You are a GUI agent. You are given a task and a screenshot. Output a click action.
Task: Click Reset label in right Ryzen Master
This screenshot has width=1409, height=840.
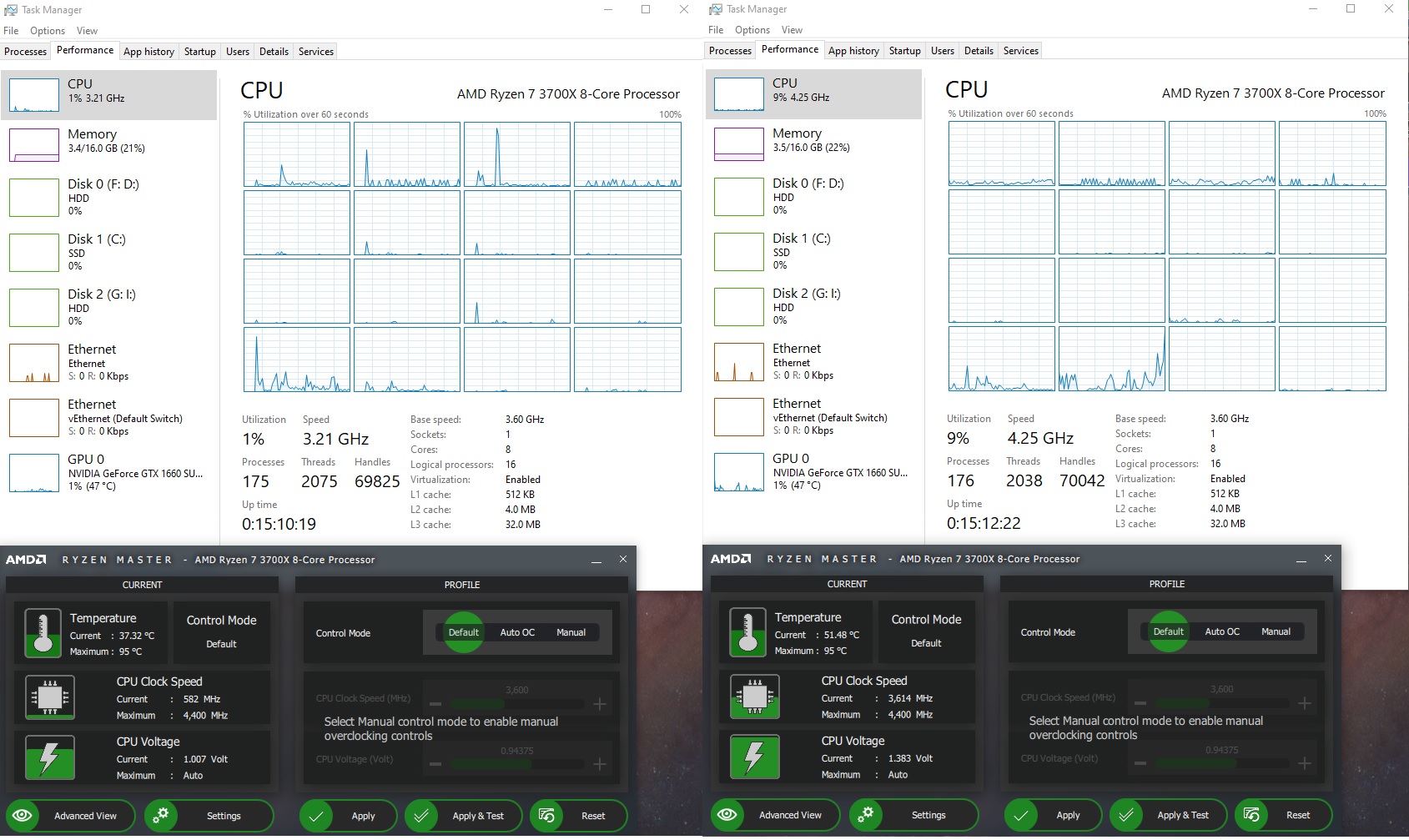[x=1298, y=815]
